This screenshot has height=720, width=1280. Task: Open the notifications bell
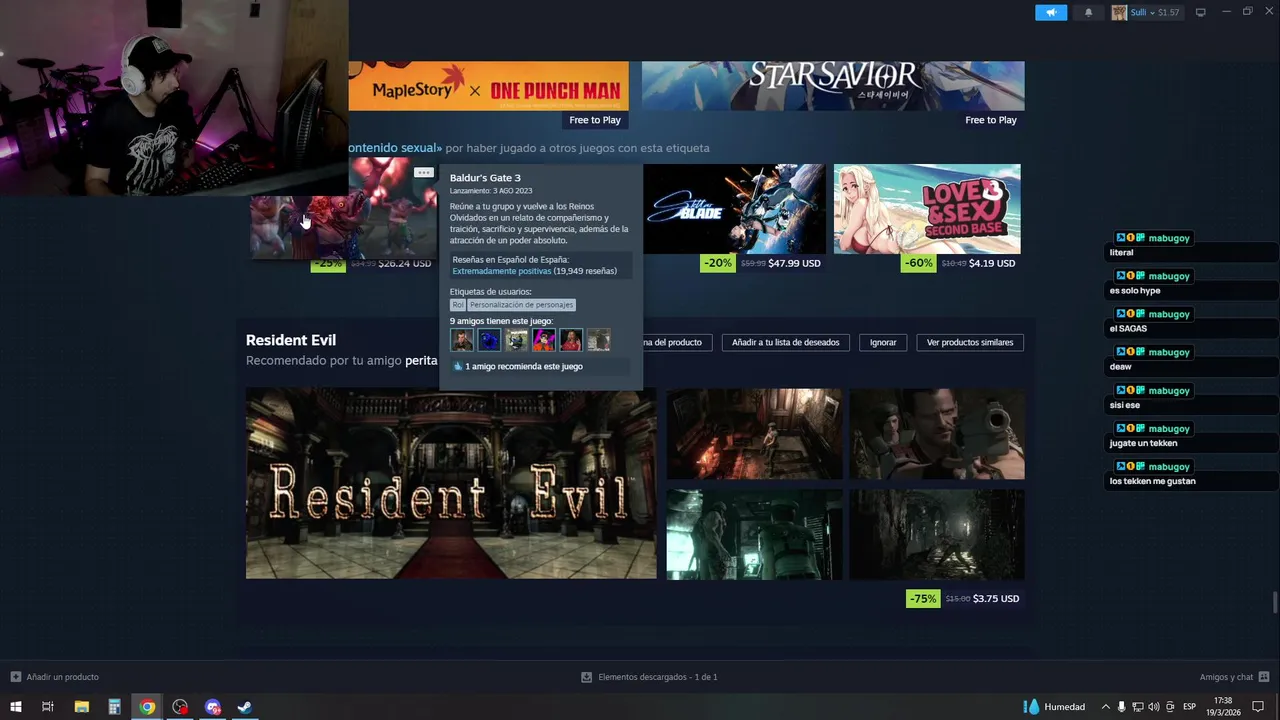click(1088, 12)
